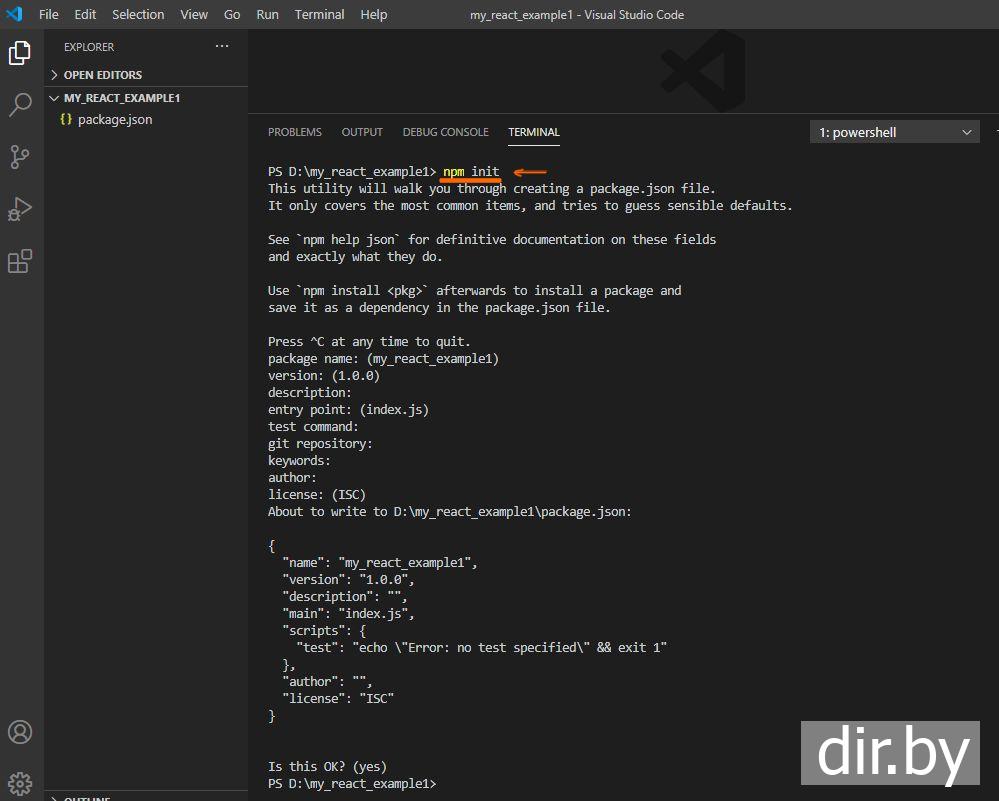The width and height of the screenshot is (999, 801).
Task: Click the '"test": "echo' script line in terminal
Action: point(482,647)
